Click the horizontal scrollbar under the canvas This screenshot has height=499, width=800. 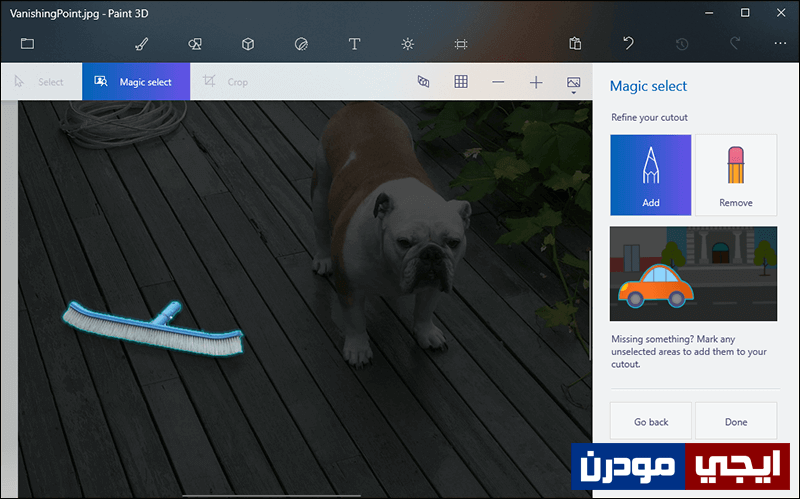click(x=271, y=495)
